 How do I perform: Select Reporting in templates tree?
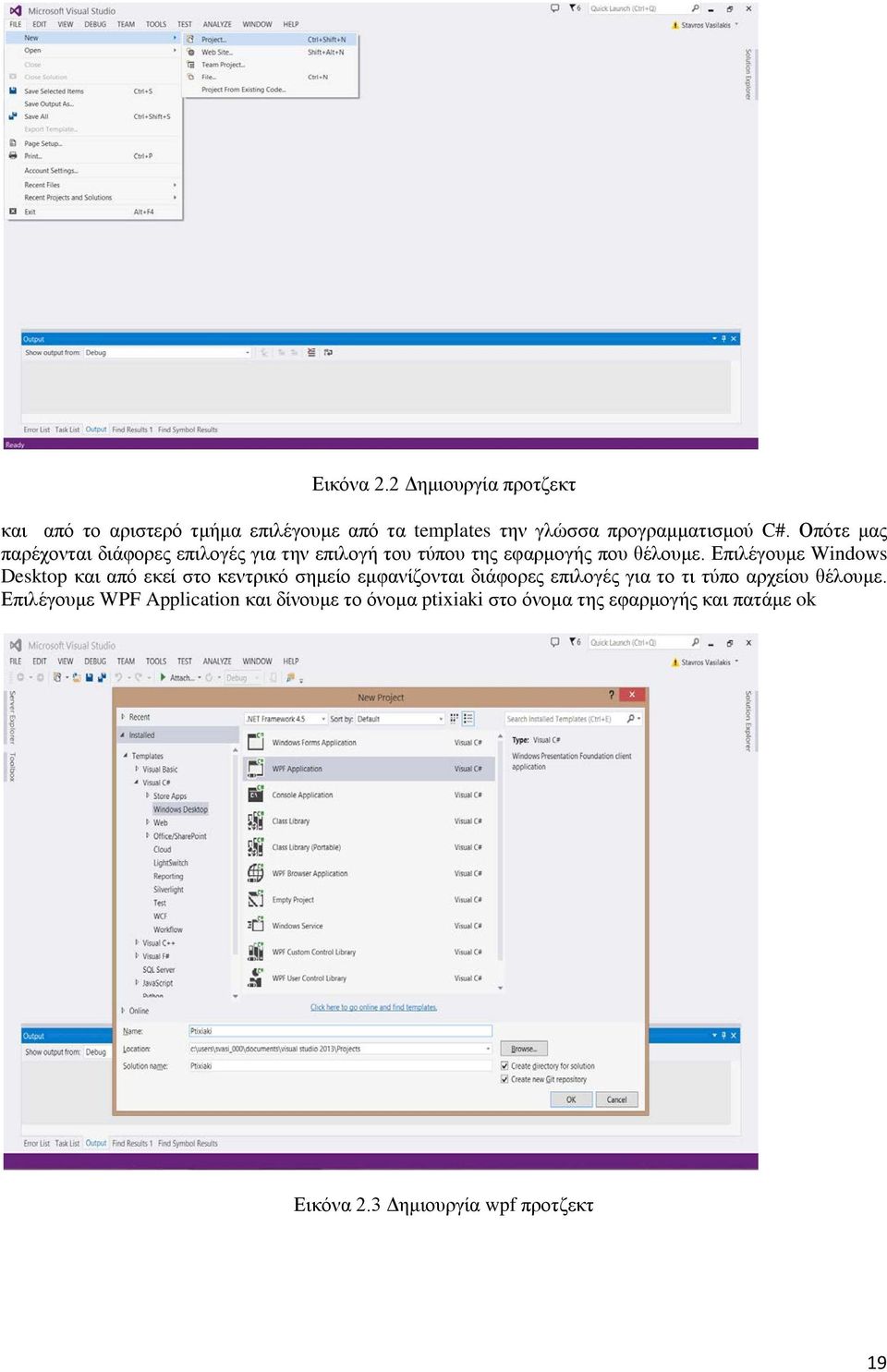pos(168,876)
